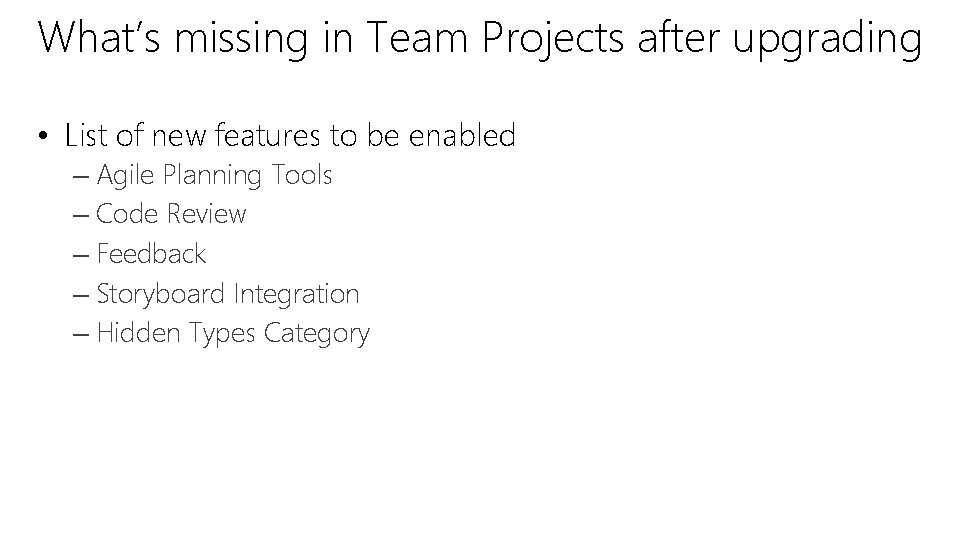Click the "List of new features" bullet text
This screenshot has width=960, height=540.
(x=290, y=135)
